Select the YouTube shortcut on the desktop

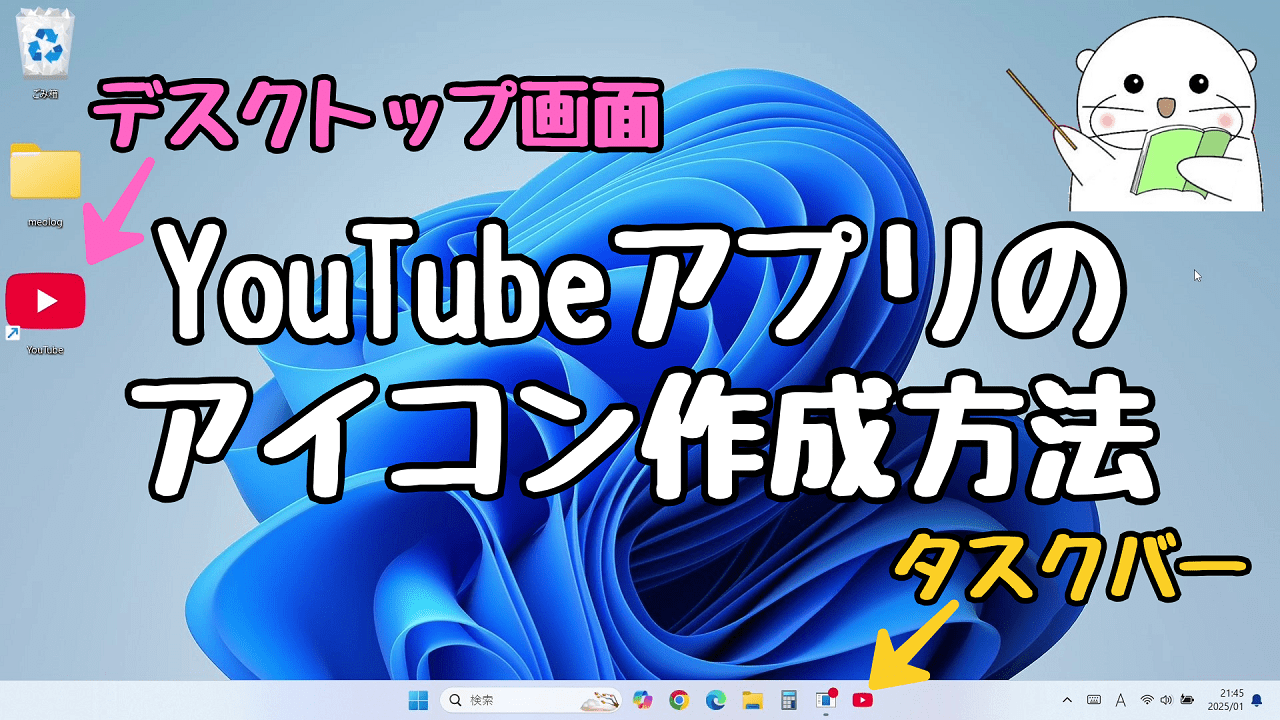point(45,312)
